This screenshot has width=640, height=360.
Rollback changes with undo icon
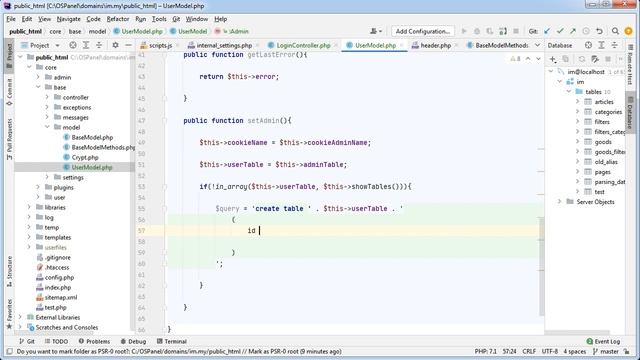[x=599, y=31]
